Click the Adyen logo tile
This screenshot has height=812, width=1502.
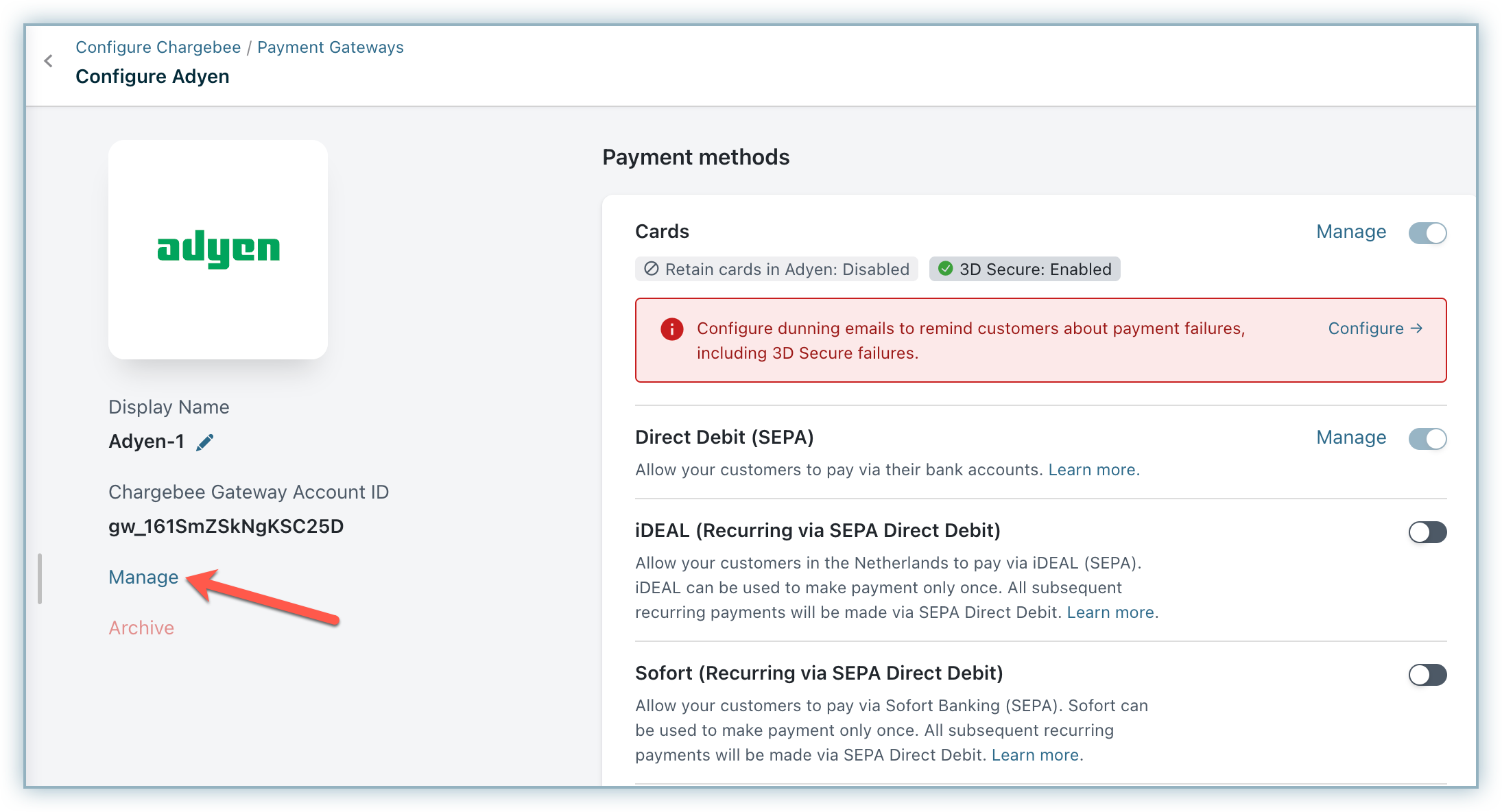click(x=218, y=250)
